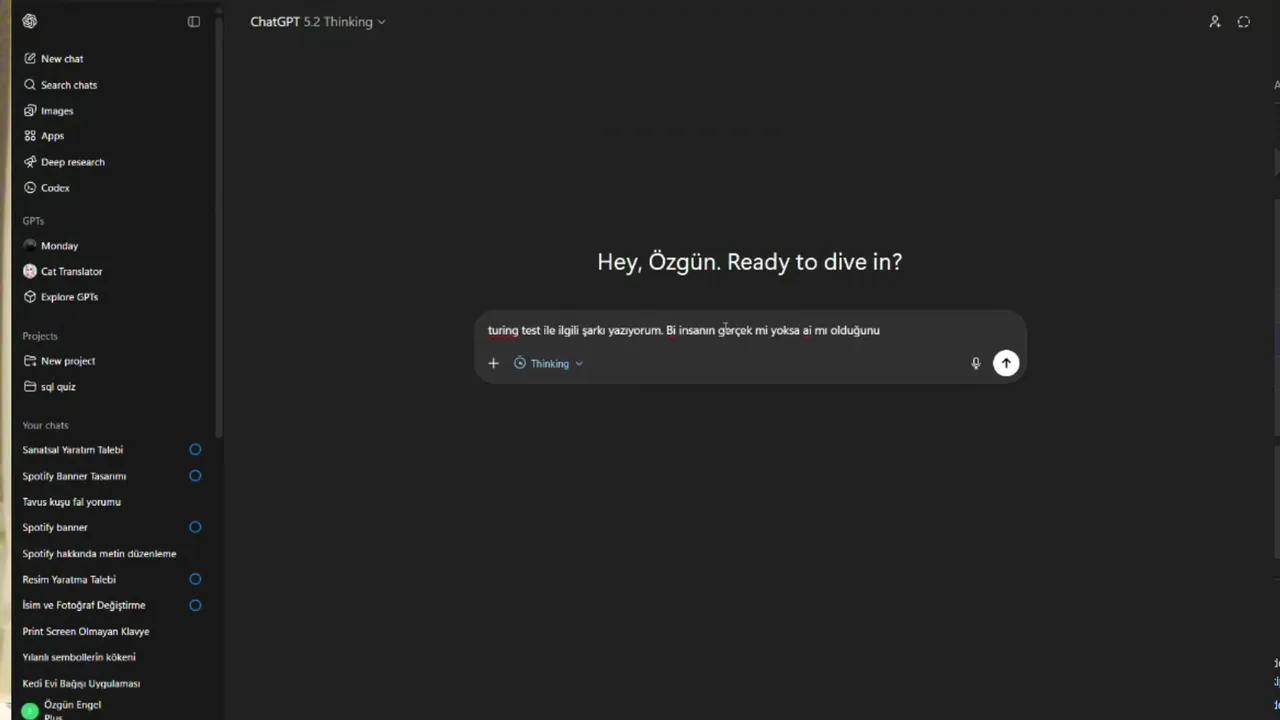
Task: Click the Cat Translator avatar icon
Action: click(x=30, y=271)
